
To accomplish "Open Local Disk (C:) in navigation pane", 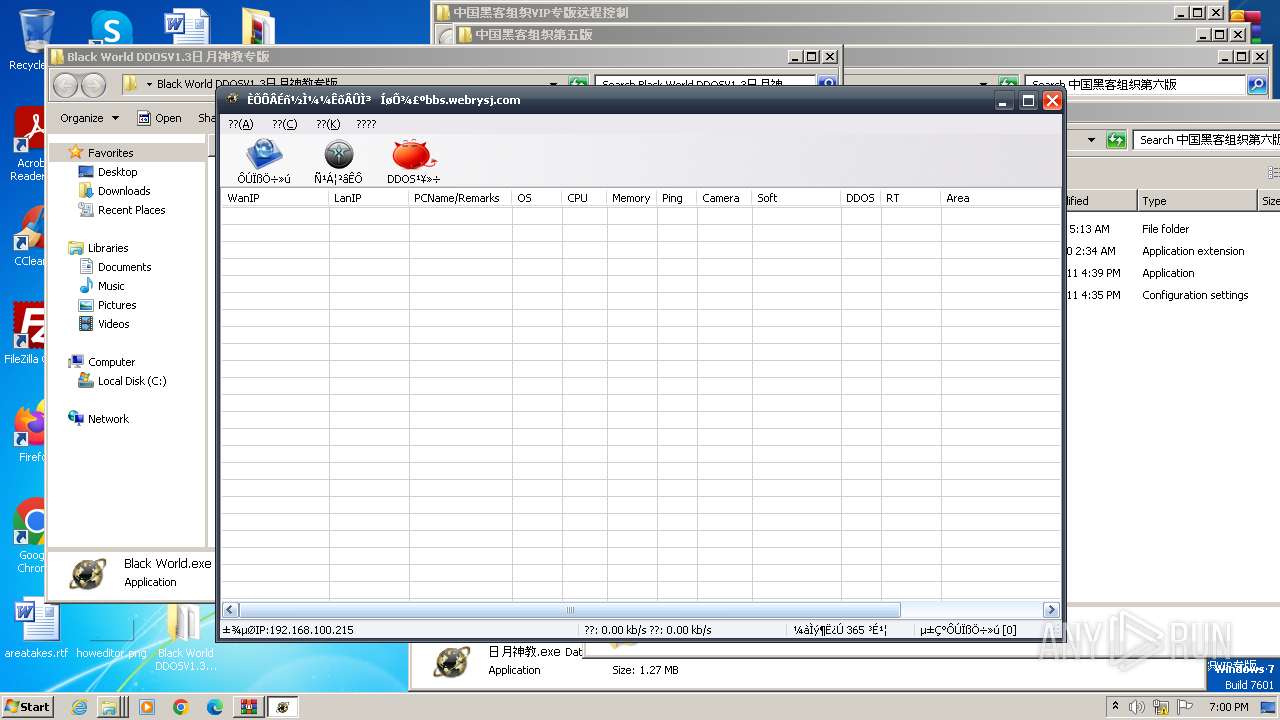I will [132, 381].
